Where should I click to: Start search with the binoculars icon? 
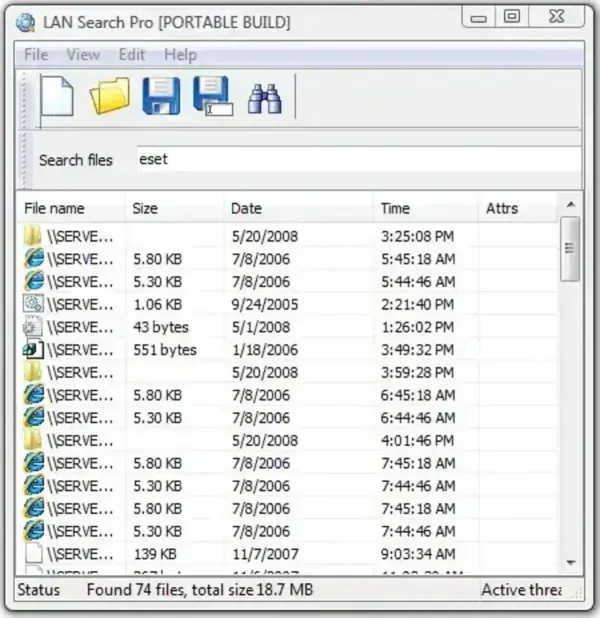(x=265, y=99)
